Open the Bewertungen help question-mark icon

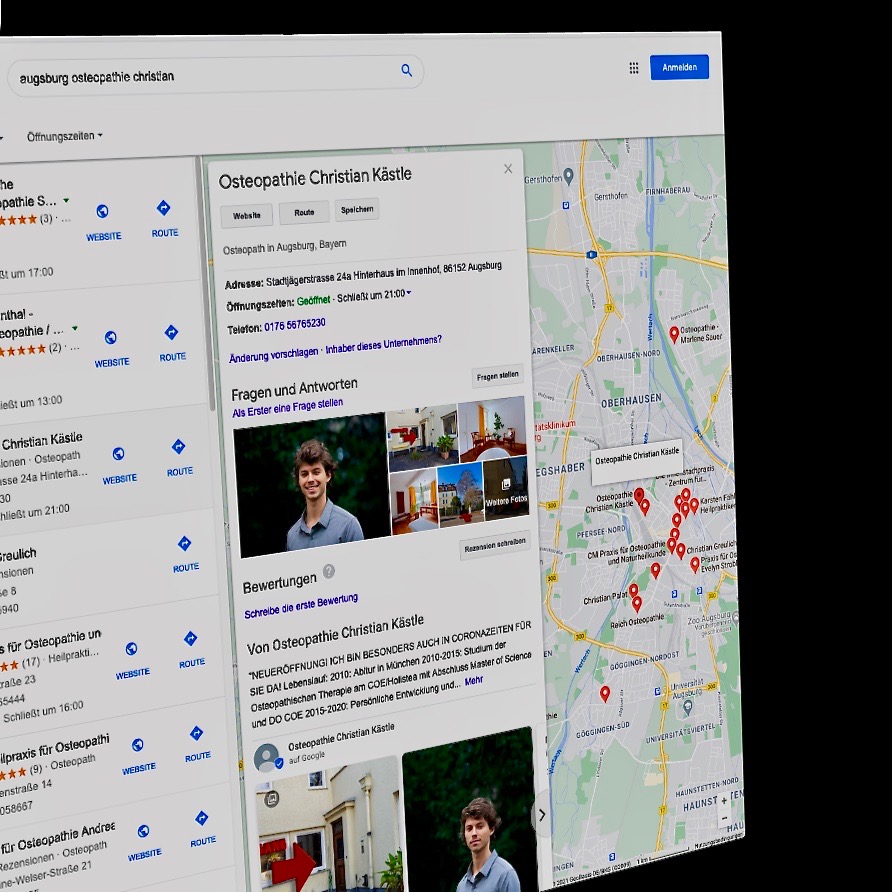328,572
